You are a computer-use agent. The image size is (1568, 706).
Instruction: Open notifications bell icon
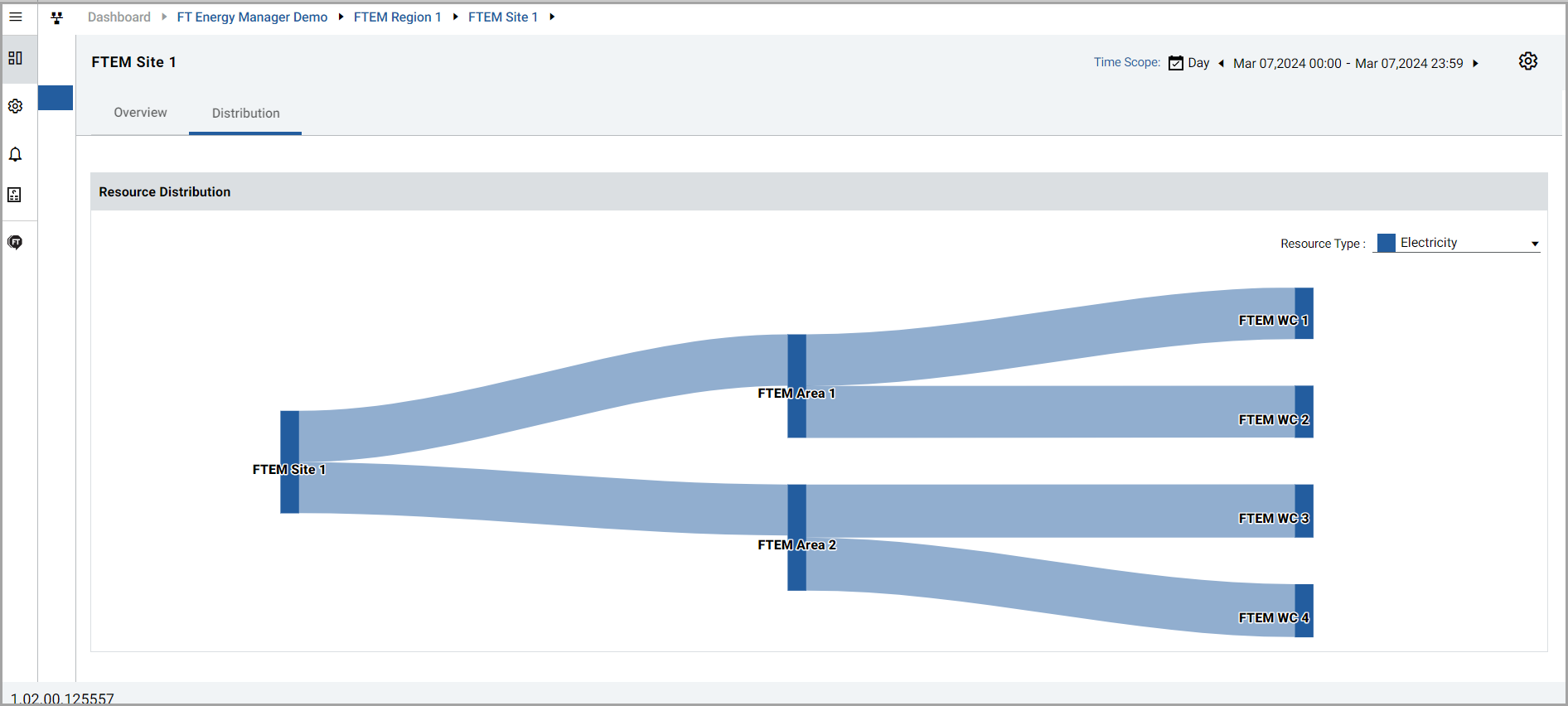pyautogui.click(x=15, y=154)
